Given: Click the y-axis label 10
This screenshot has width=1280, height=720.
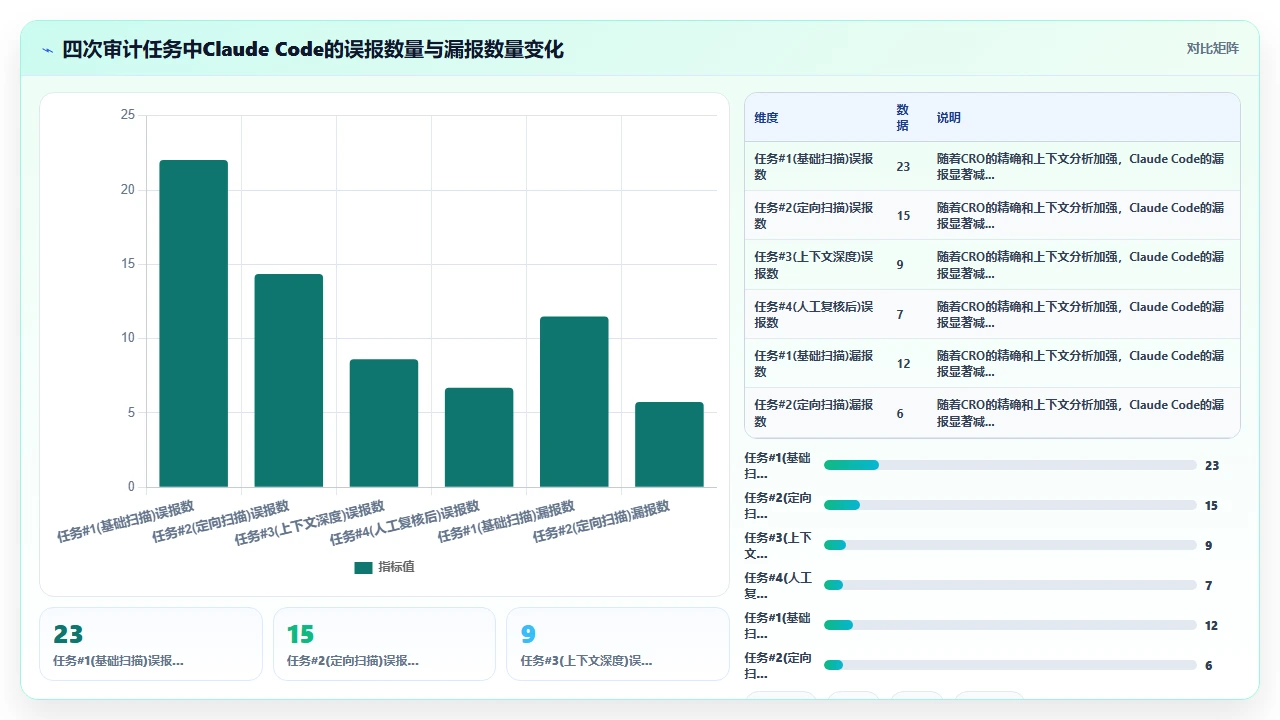Looking at the screenshot, I should tap(127, 338).
